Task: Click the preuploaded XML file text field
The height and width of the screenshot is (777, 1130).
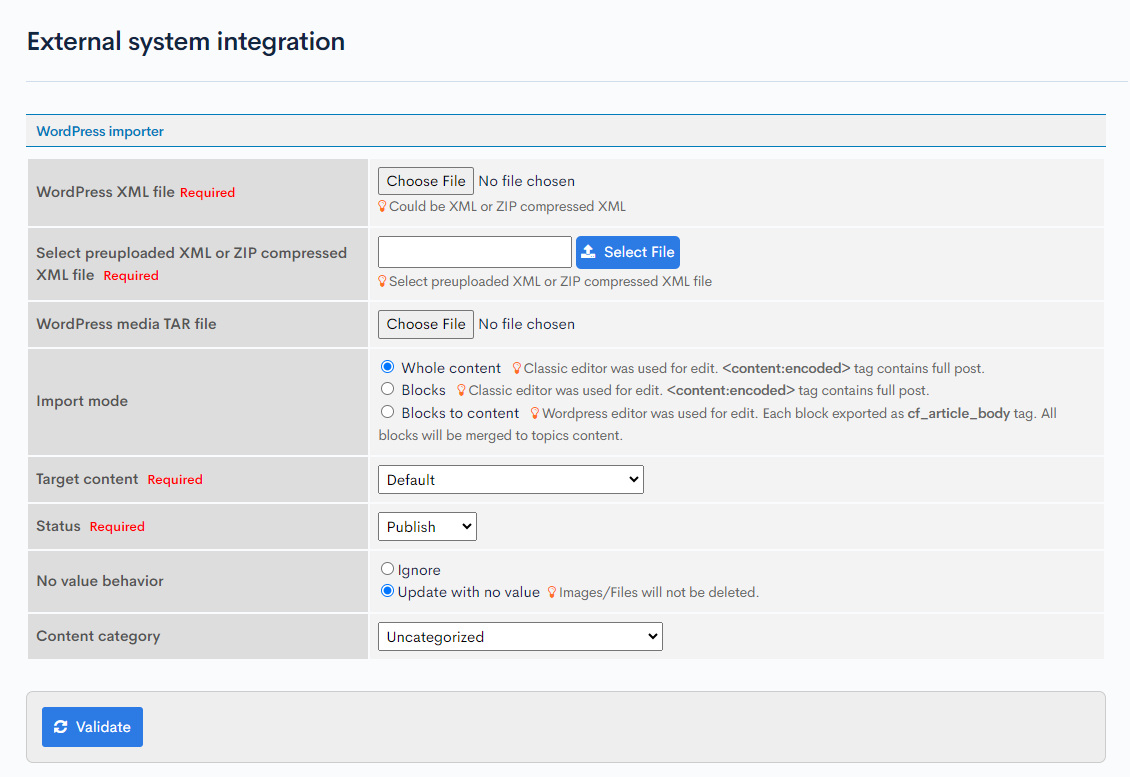Action: (x=475, y=252)
